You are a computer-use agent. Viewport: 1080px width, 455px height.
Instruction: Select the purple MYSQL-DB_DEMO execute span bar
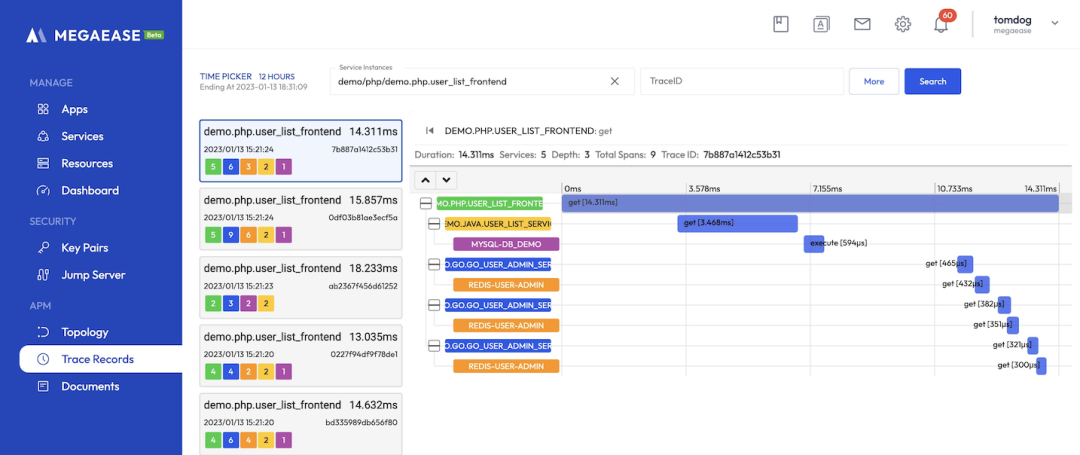coord(814,244)
